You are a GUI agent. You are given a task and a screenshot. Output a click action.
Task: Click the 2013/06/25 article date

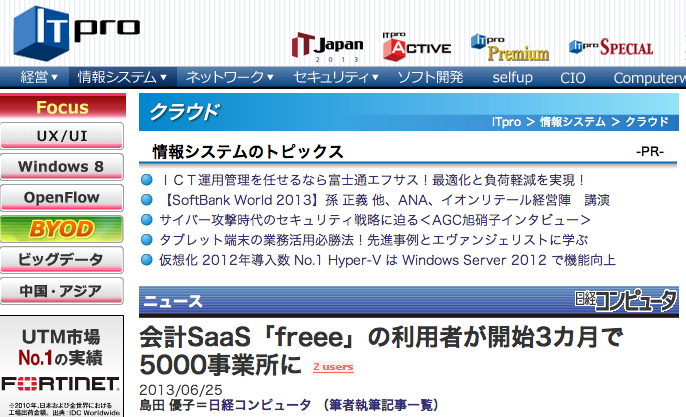(x=181, y=389)
